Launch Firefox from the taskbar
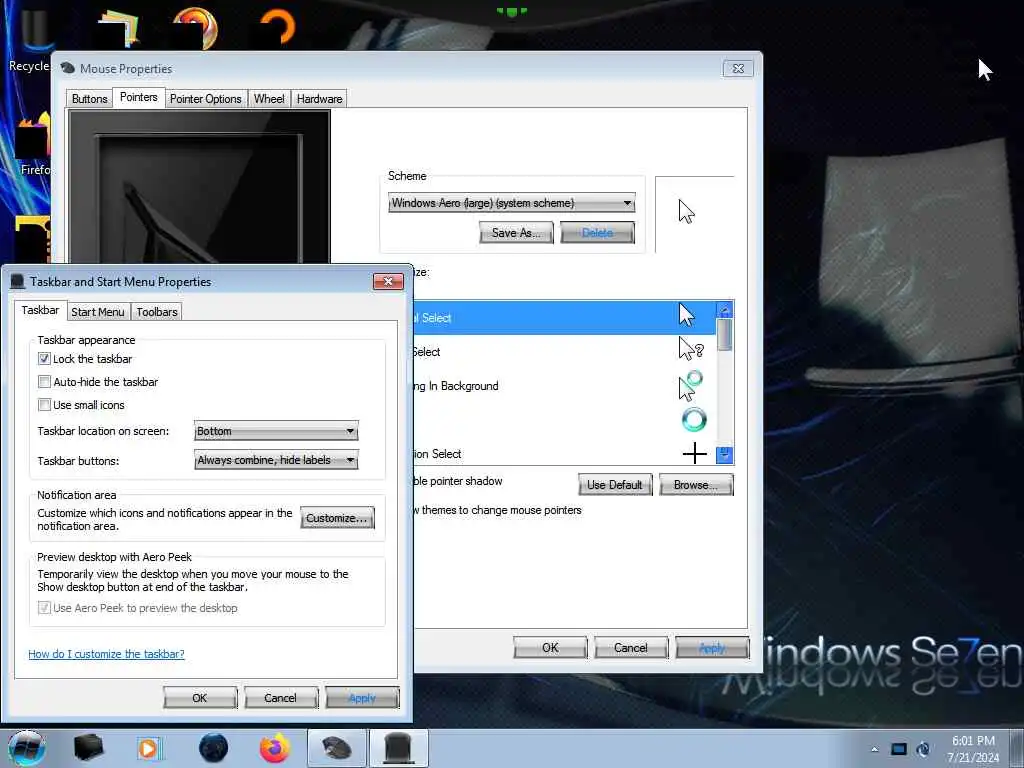 click(x=275, y=748)
